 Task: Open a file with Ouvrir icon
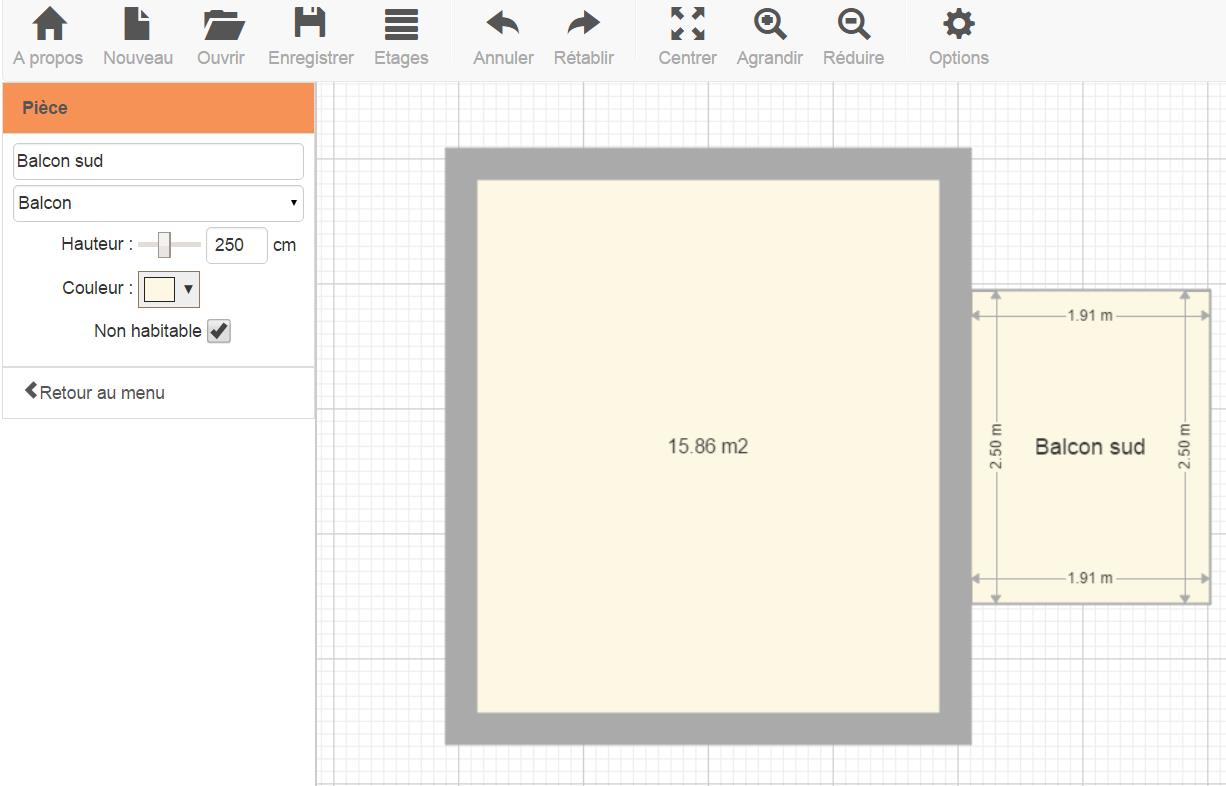221,25
